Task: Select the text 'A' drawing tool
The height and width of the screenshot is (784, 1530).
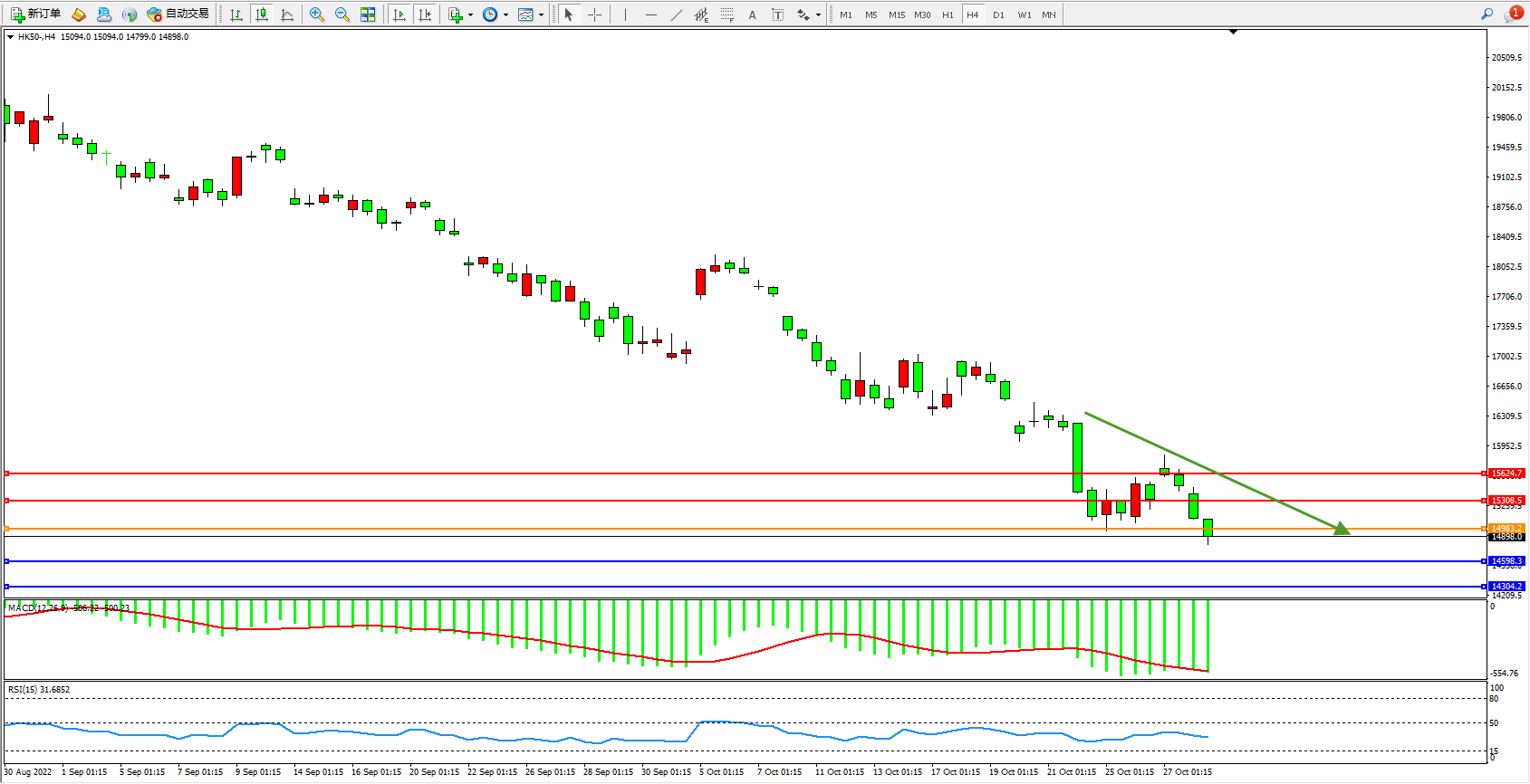Action: 752,14
